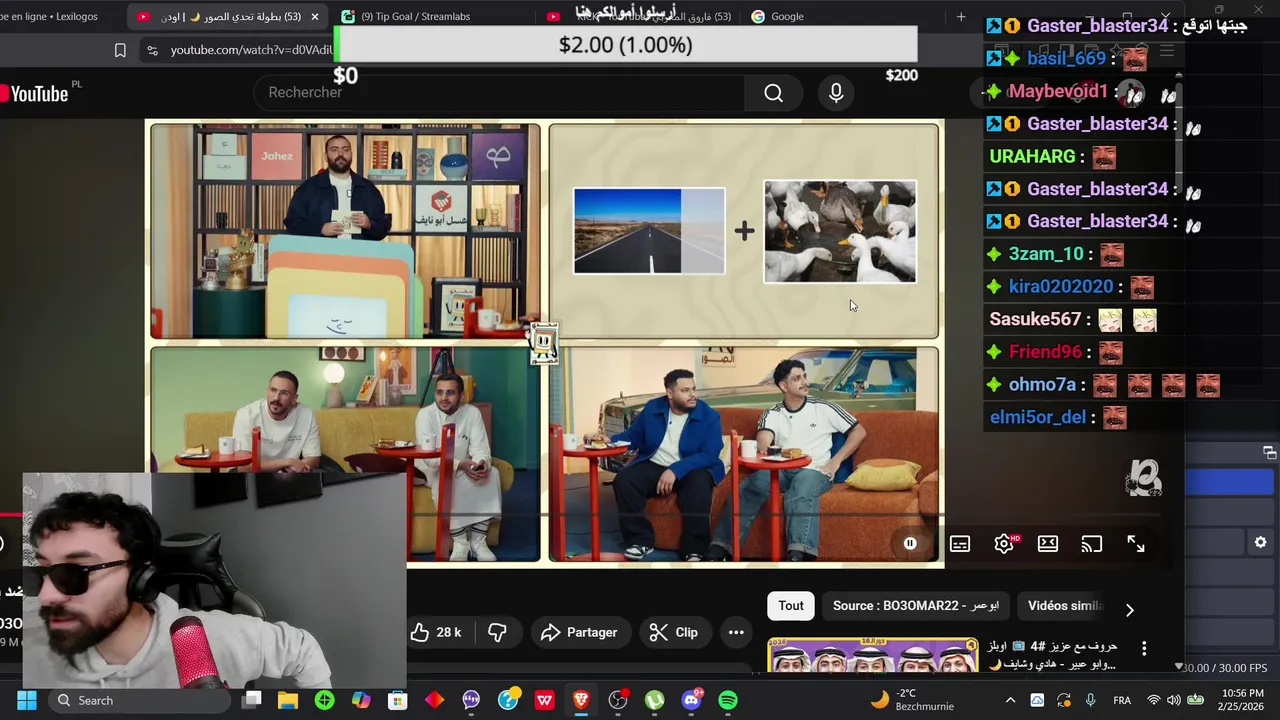The height and width of the screenshot is (720, 1280).
Task: Open uTorrent from the taskbar
Action: click(654, 700)
